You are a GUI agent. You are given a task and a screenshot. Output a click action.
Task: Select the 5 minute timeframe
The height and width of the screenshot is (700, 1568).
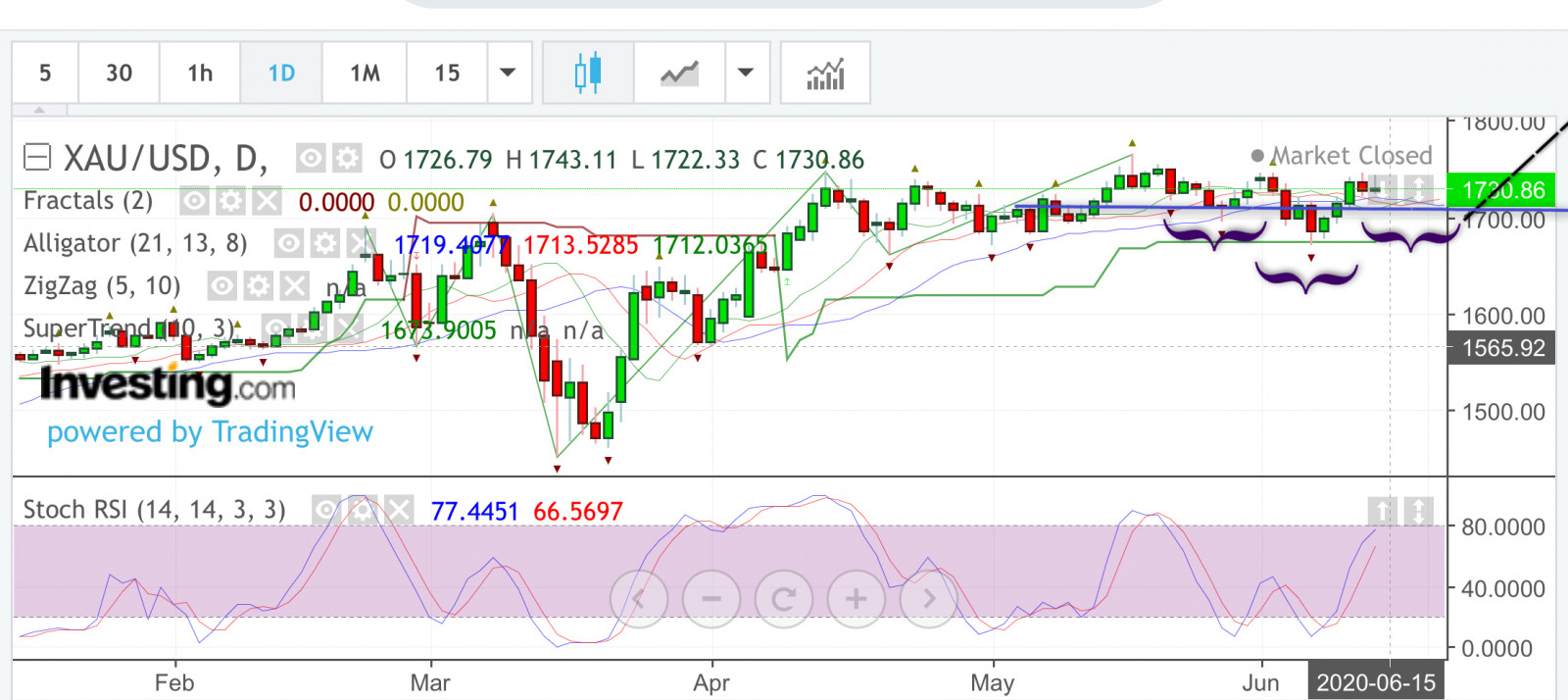(x=45, y=73)
